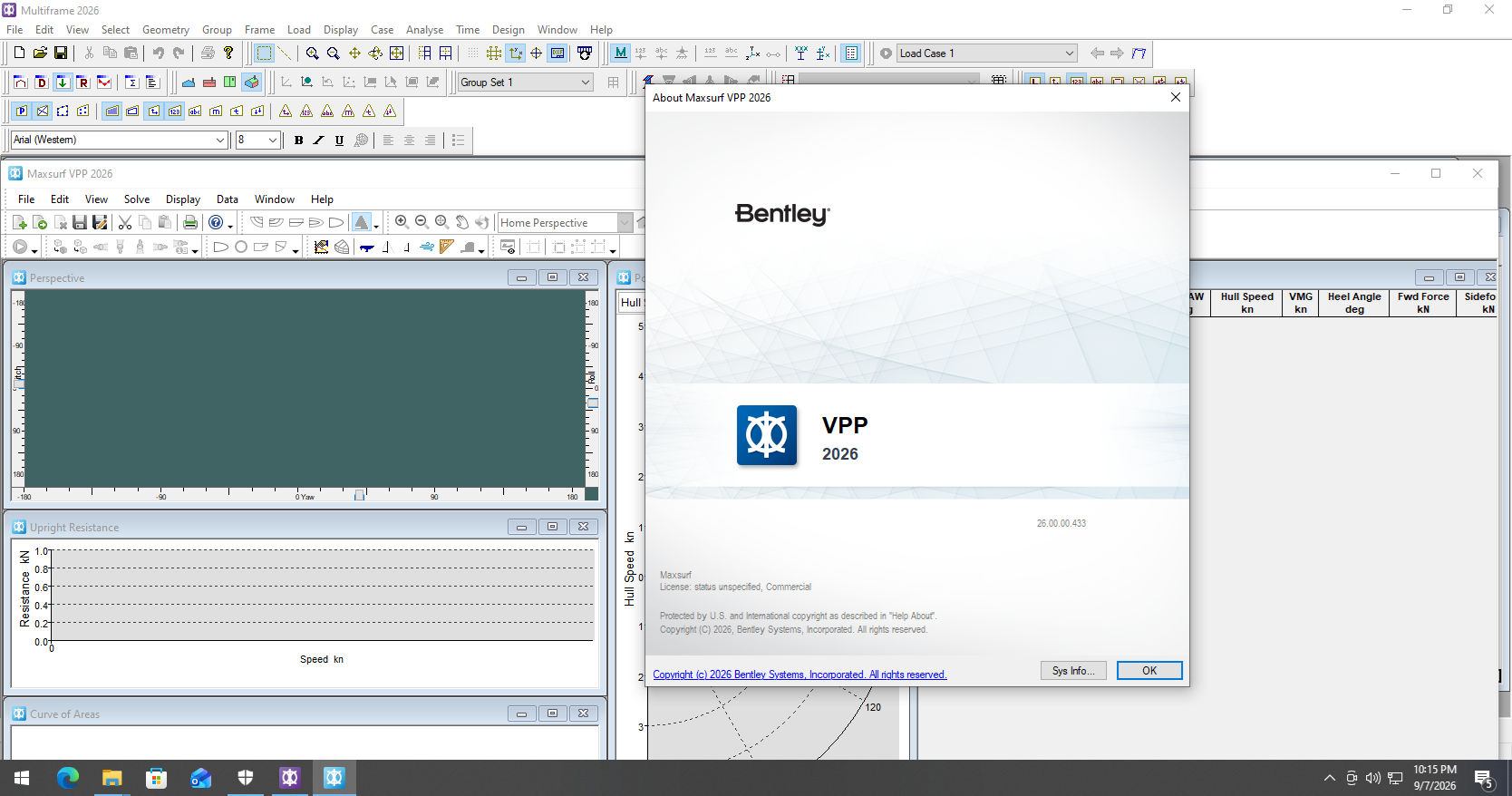Click the Sys Info... button

[x=1073, y=671]
